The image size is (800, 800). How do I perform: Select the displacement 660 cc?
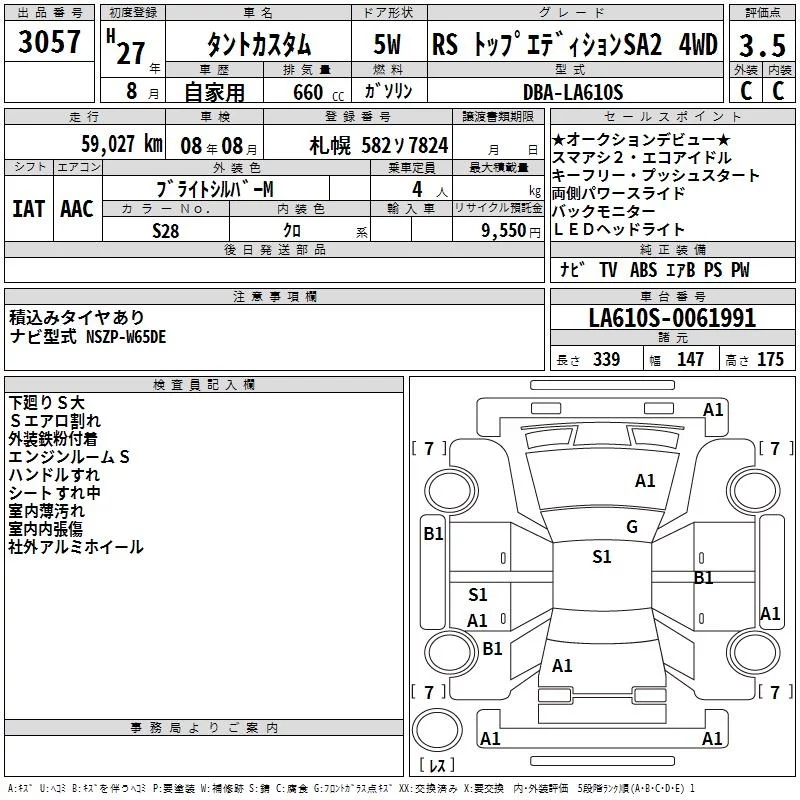point(318,92)
